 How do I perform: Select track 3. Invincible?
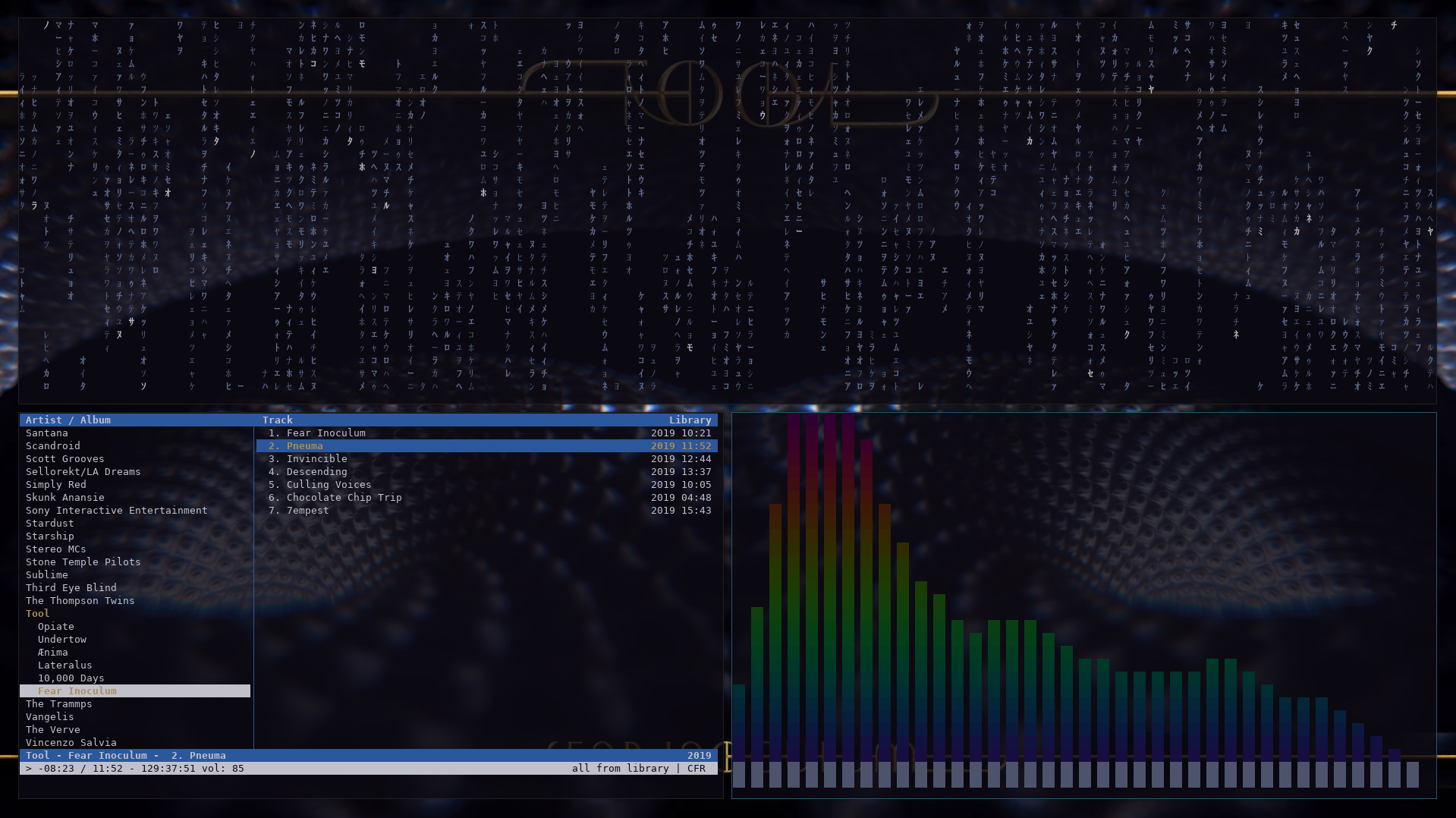pos(487,459)
